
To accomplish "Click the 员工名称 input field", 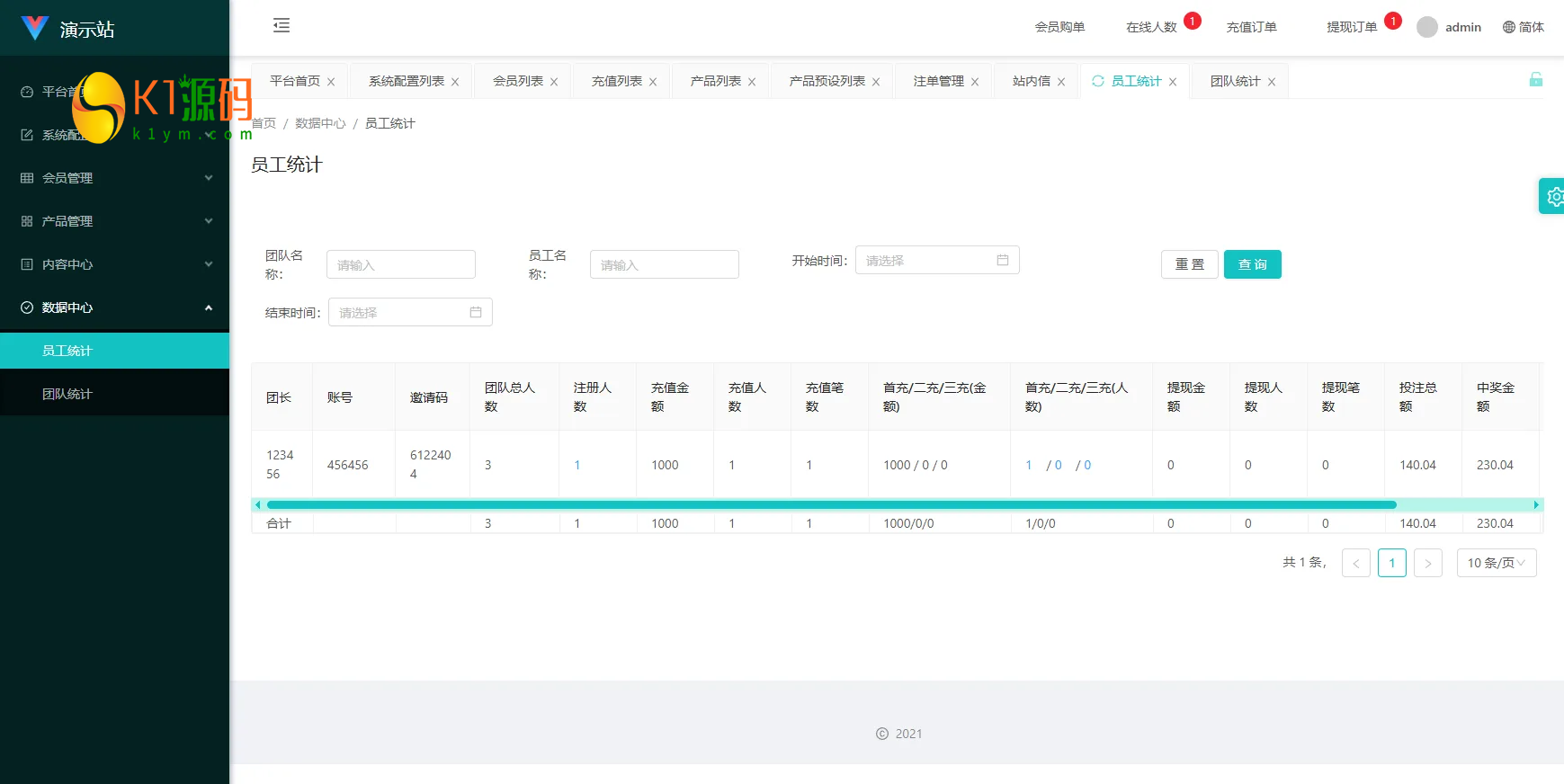I will pos(665,264).
